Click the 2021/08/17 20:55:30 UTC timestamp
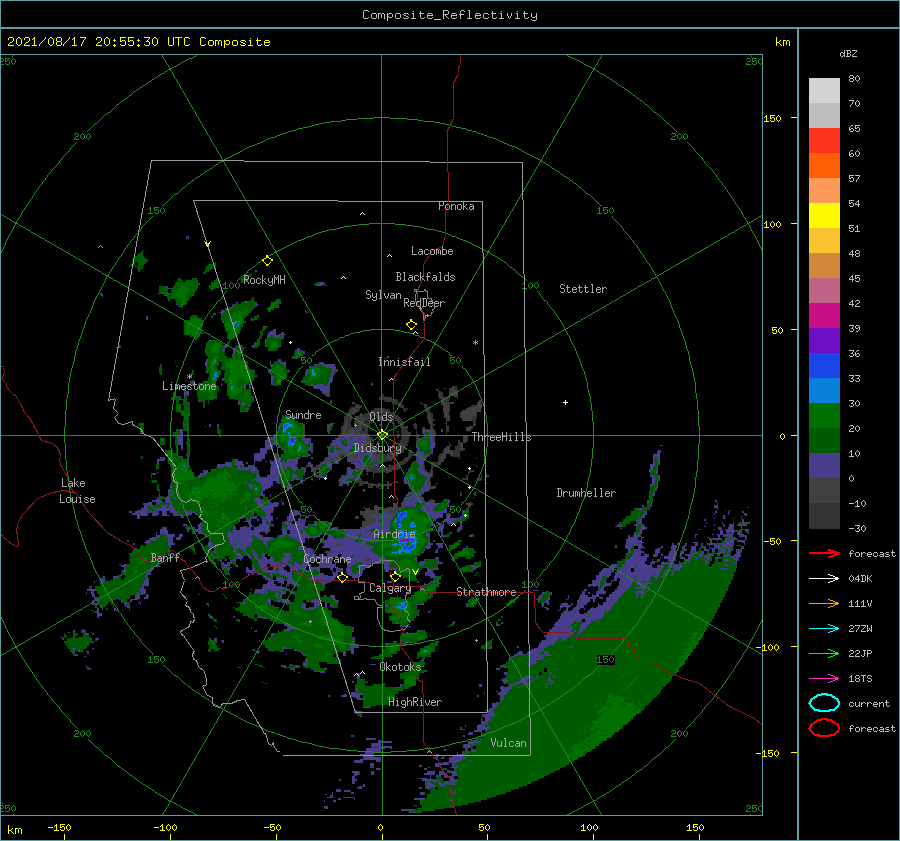The height and width of the screenshot is (841, 900). click(x=139, y=42)
